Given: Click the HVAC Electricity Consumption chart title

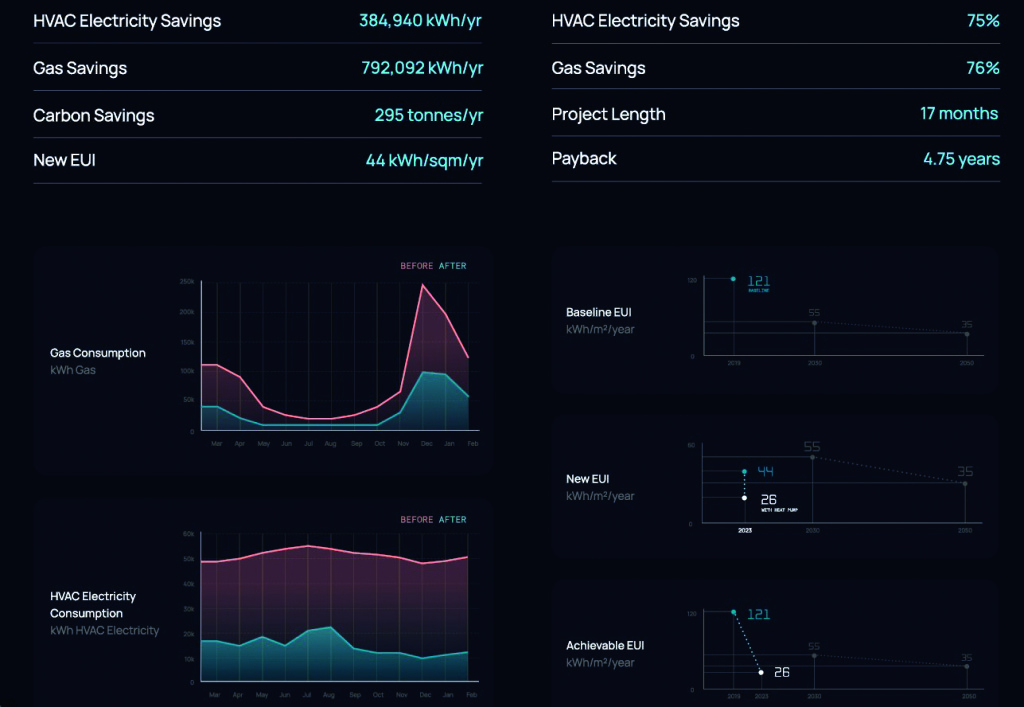Looking at the screenshot, I should pos(93,604).
